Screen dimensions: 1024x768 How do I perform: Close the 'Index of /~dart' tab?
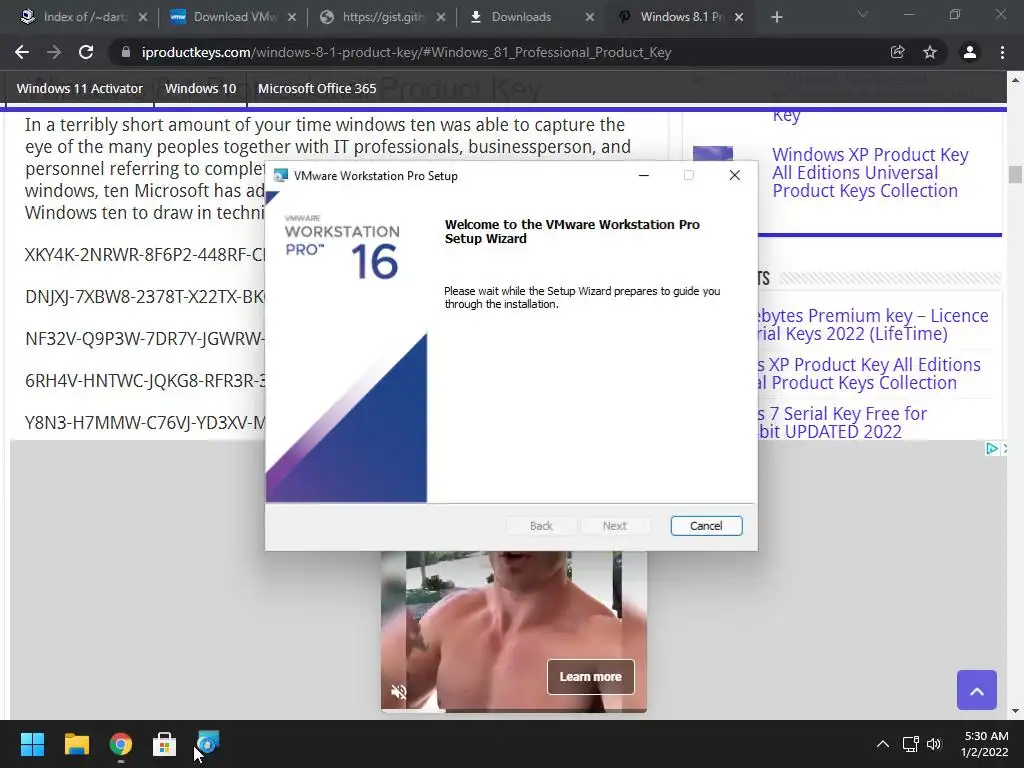pos(143,17)
